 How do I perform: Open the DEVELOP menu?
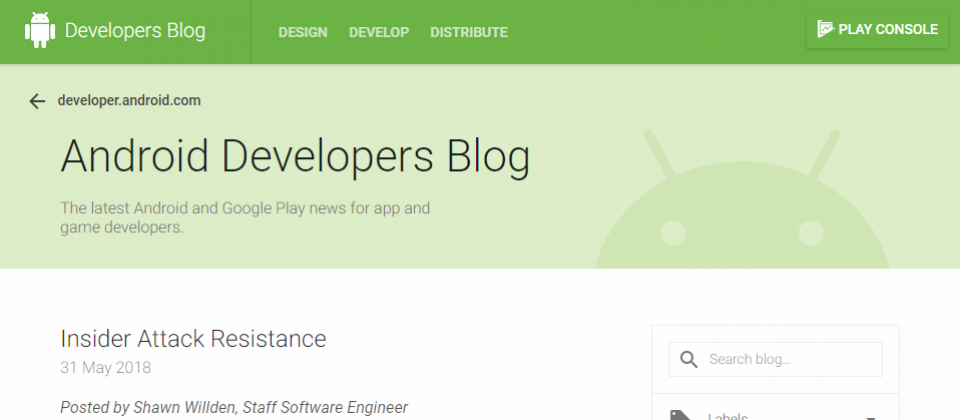[x=379, y=32]
